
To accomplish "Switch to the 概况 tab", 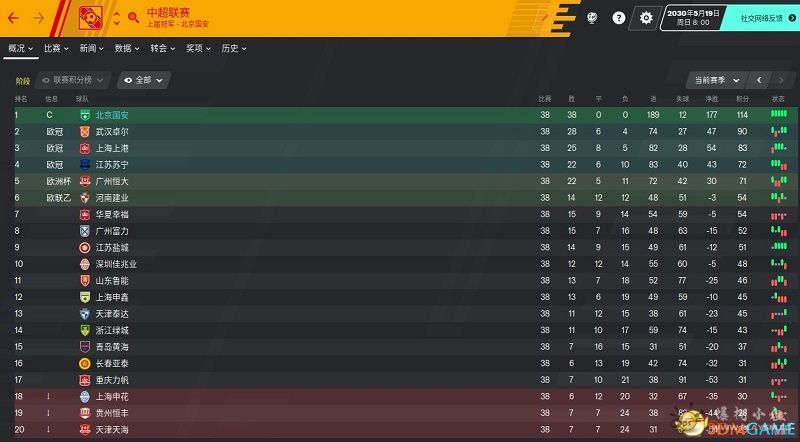I will point(19,48).
